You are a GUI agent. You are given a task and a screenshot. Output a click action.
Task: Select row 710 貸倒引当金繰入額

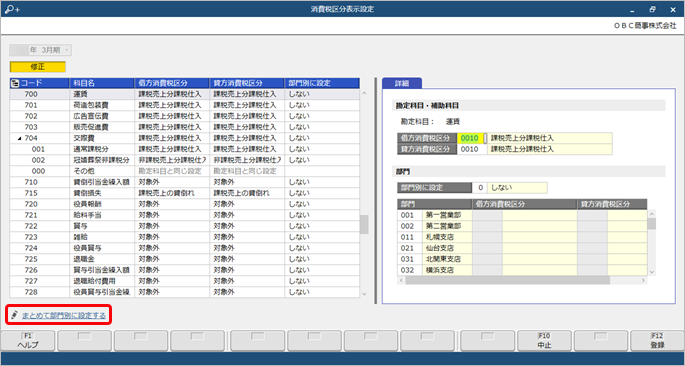click(184, 182)
